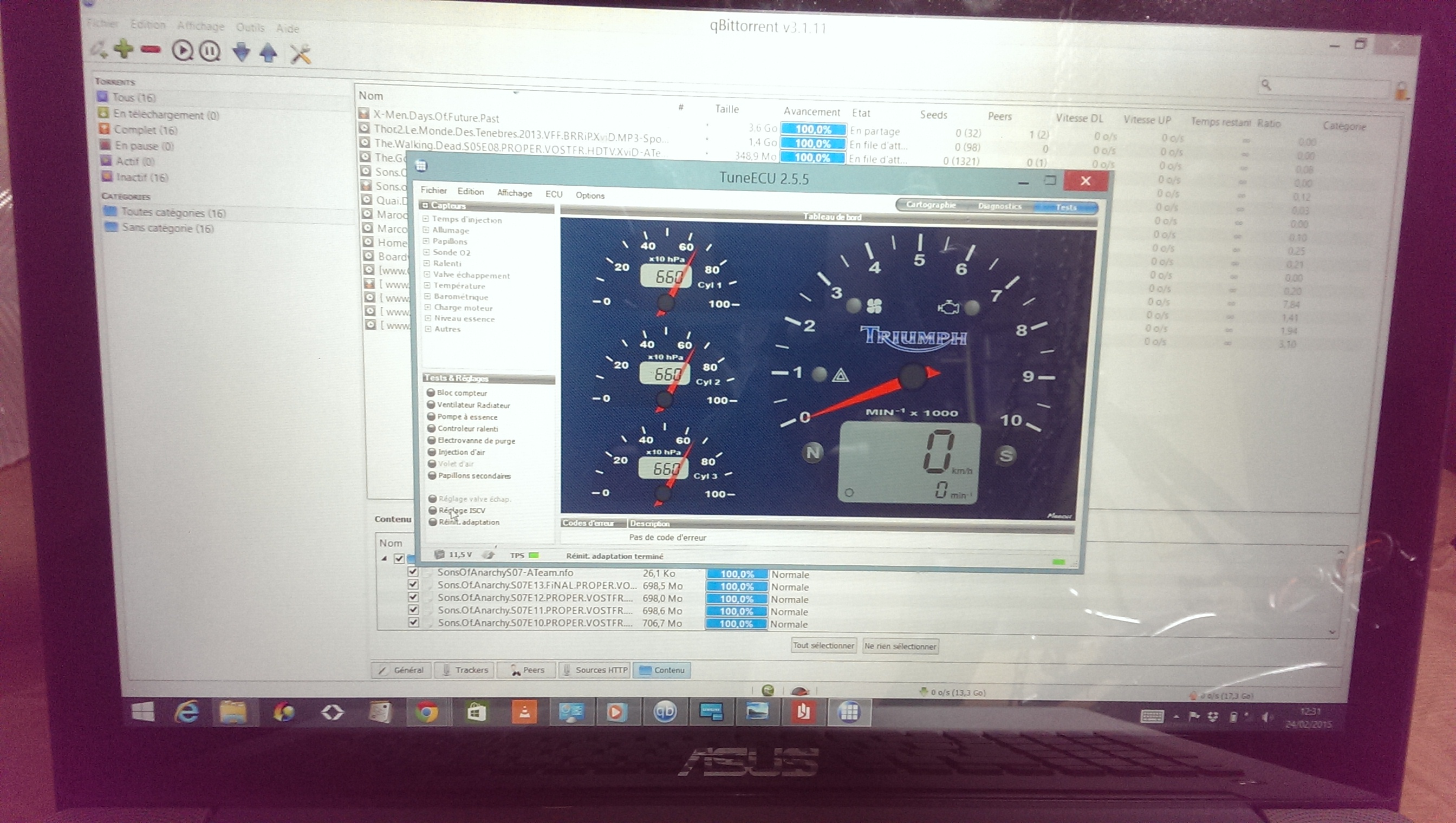Select Bloc compteur test radio button
This screenshot has height=823, width=1456.
tap(430, 393)
